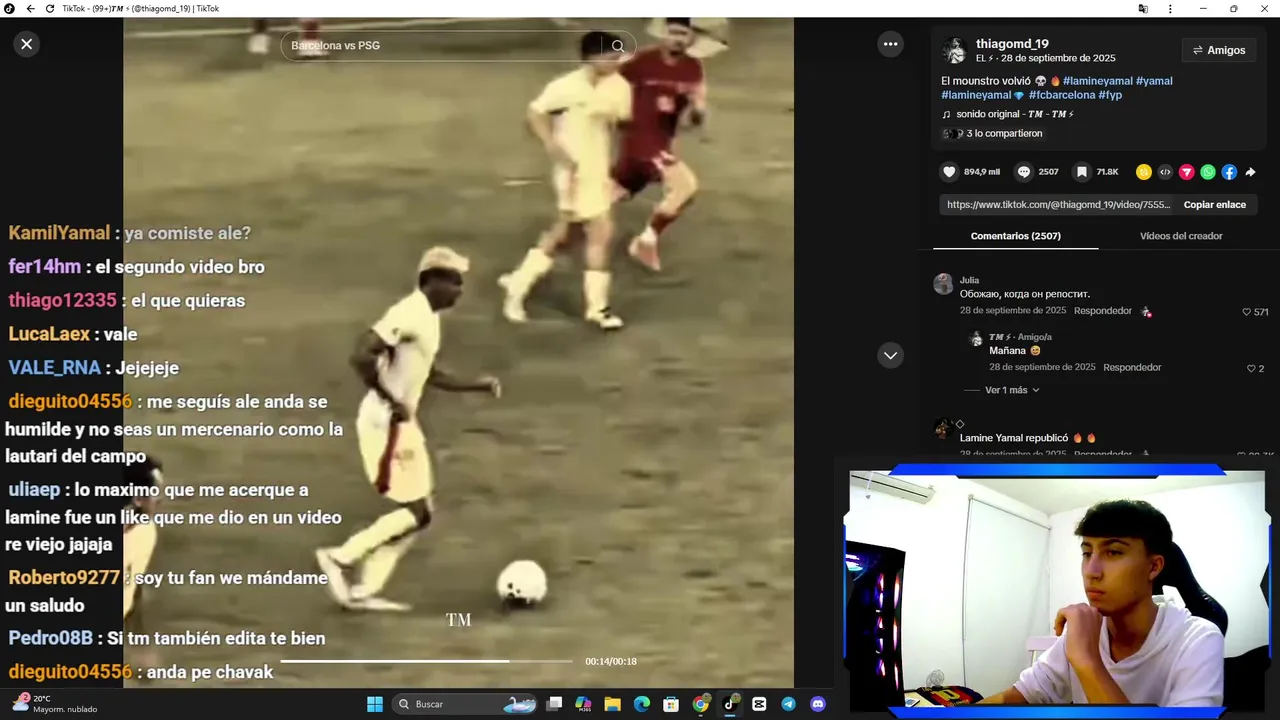Screen dimensions: 1280x720
Task: Open File Explorer from taskbar
Action: 612,704
